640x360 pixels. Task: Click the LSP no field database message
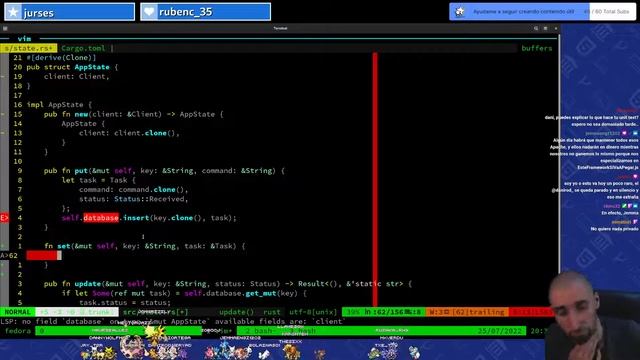(x=173, y=321)
